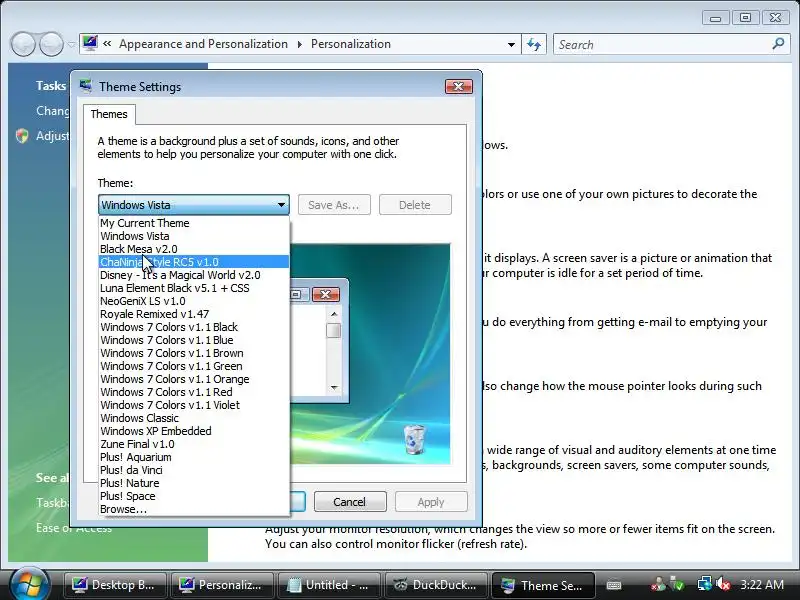Click the 3:22 AM clock
The image size is (800, 600).
click(x=762, y=585)
